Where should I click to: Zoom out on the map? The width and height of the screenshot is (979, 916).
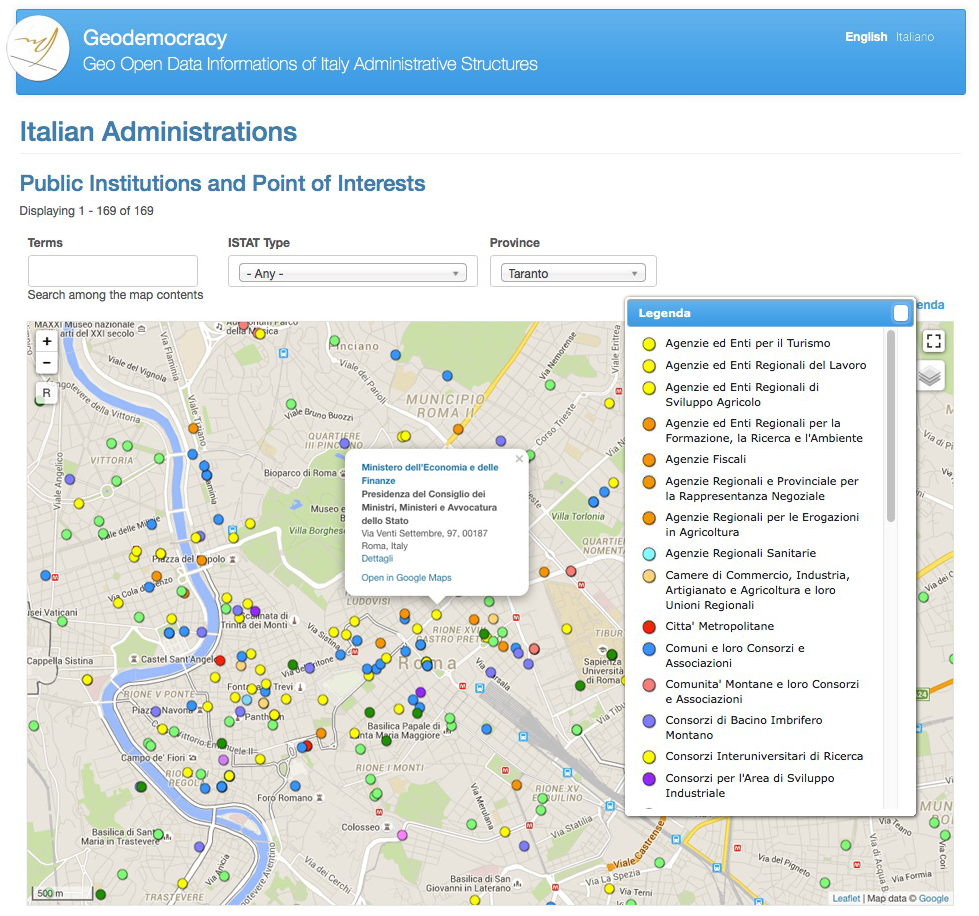[x=47, y=362]
